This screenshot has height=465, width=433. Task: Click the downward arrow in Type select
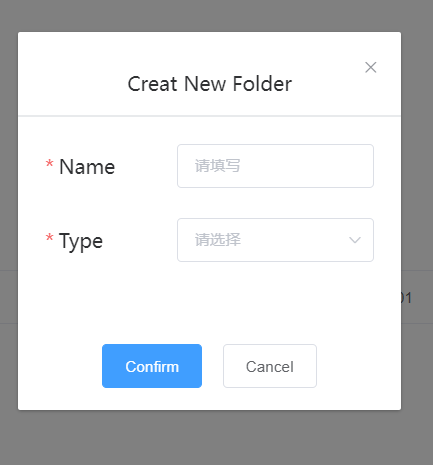click(x=355, y=240)
